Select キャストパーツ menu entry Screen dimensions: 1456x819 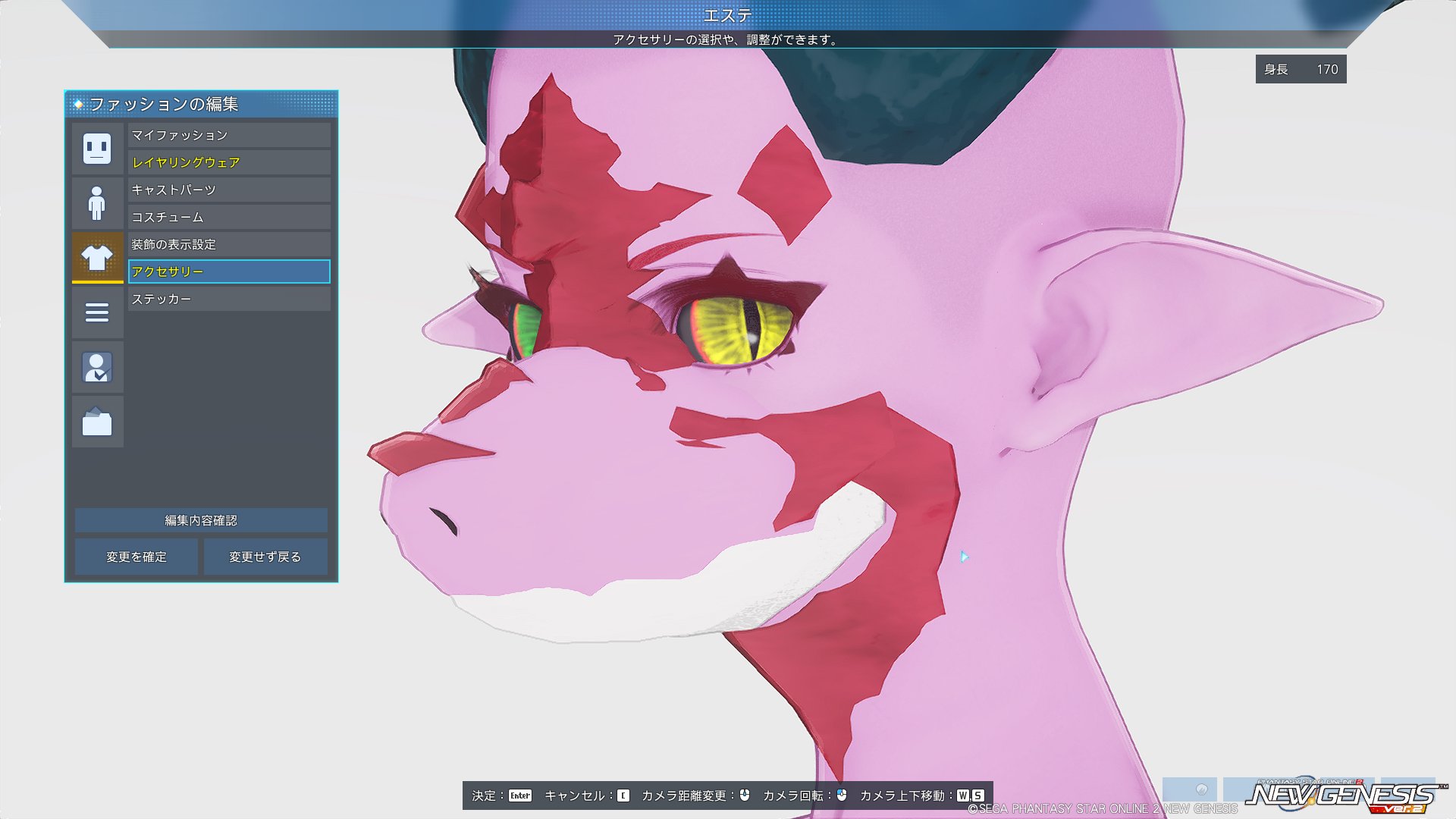tap(229, 190)
